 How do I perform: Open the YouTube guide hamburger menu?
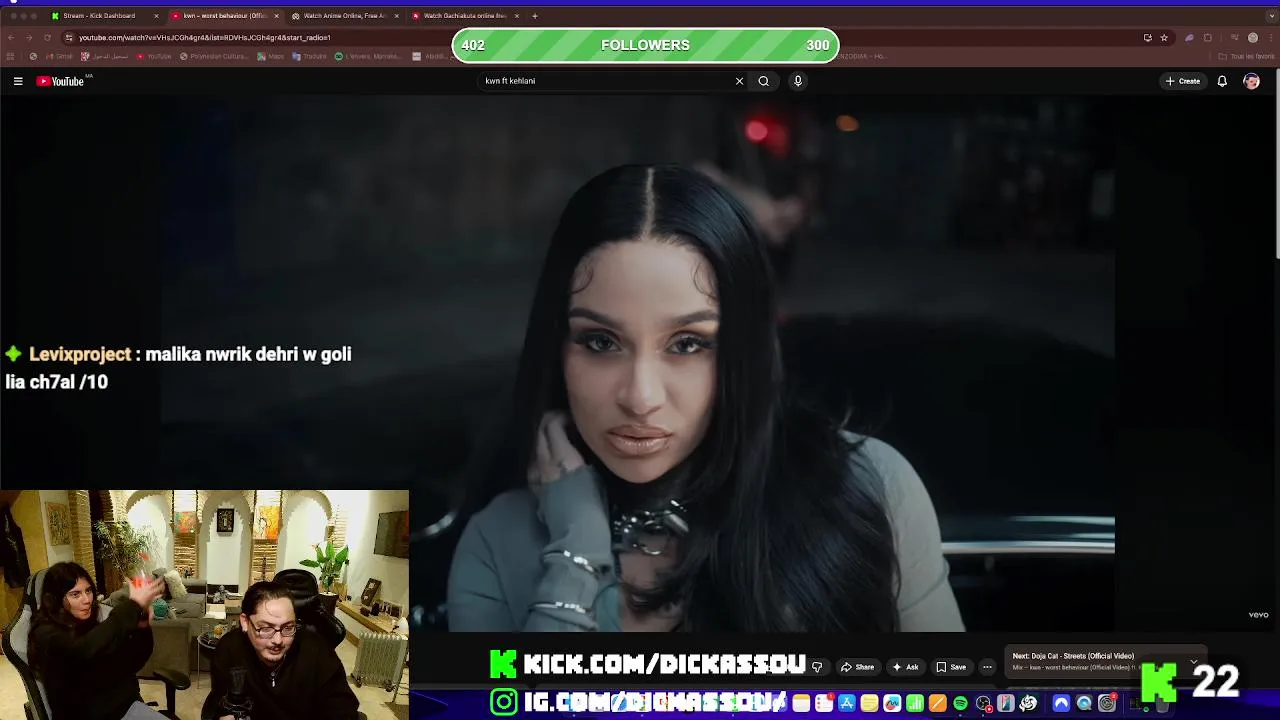click(18, 81)
